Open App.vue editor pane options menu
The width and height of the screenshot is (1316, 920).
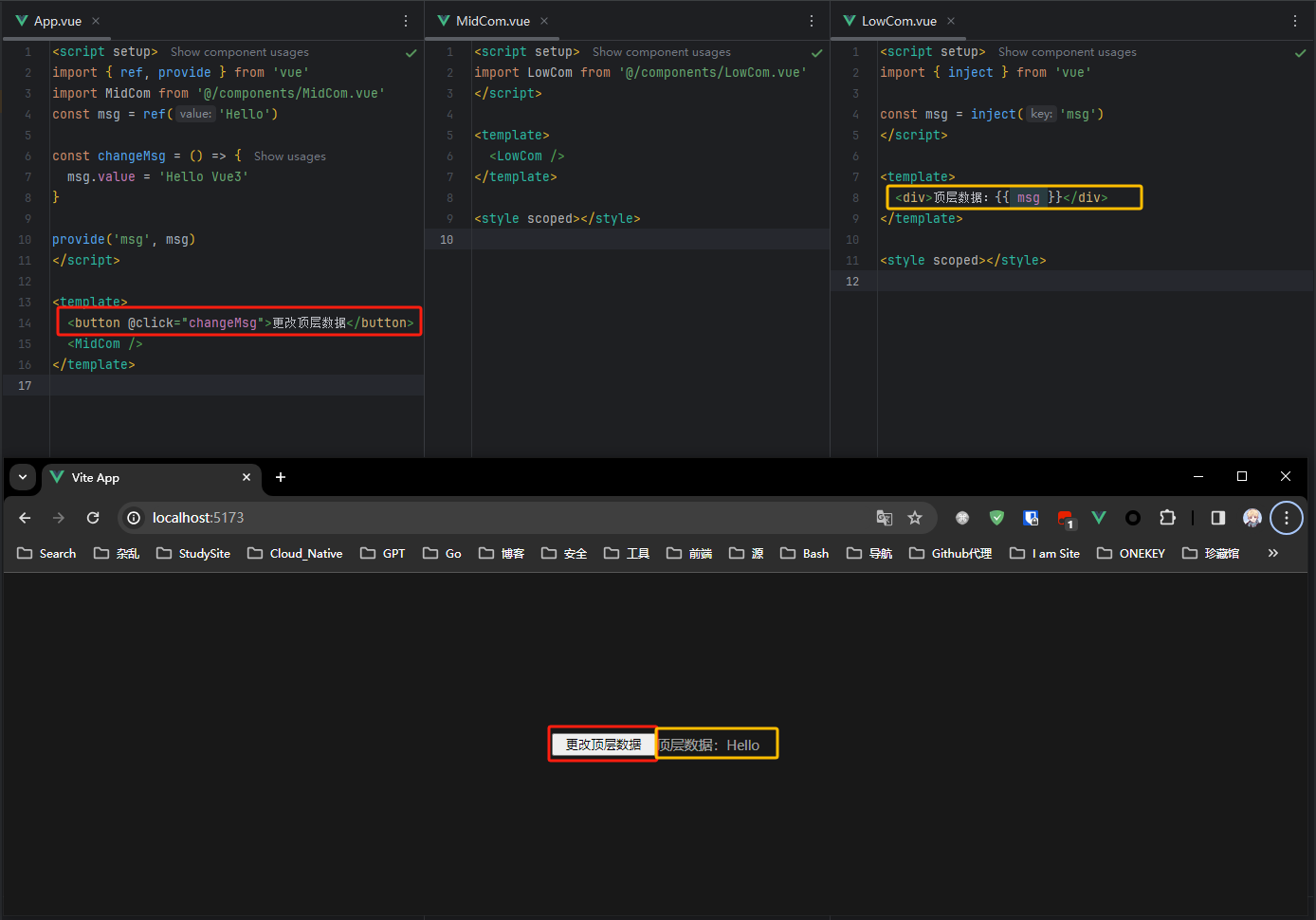coord(406,21)
